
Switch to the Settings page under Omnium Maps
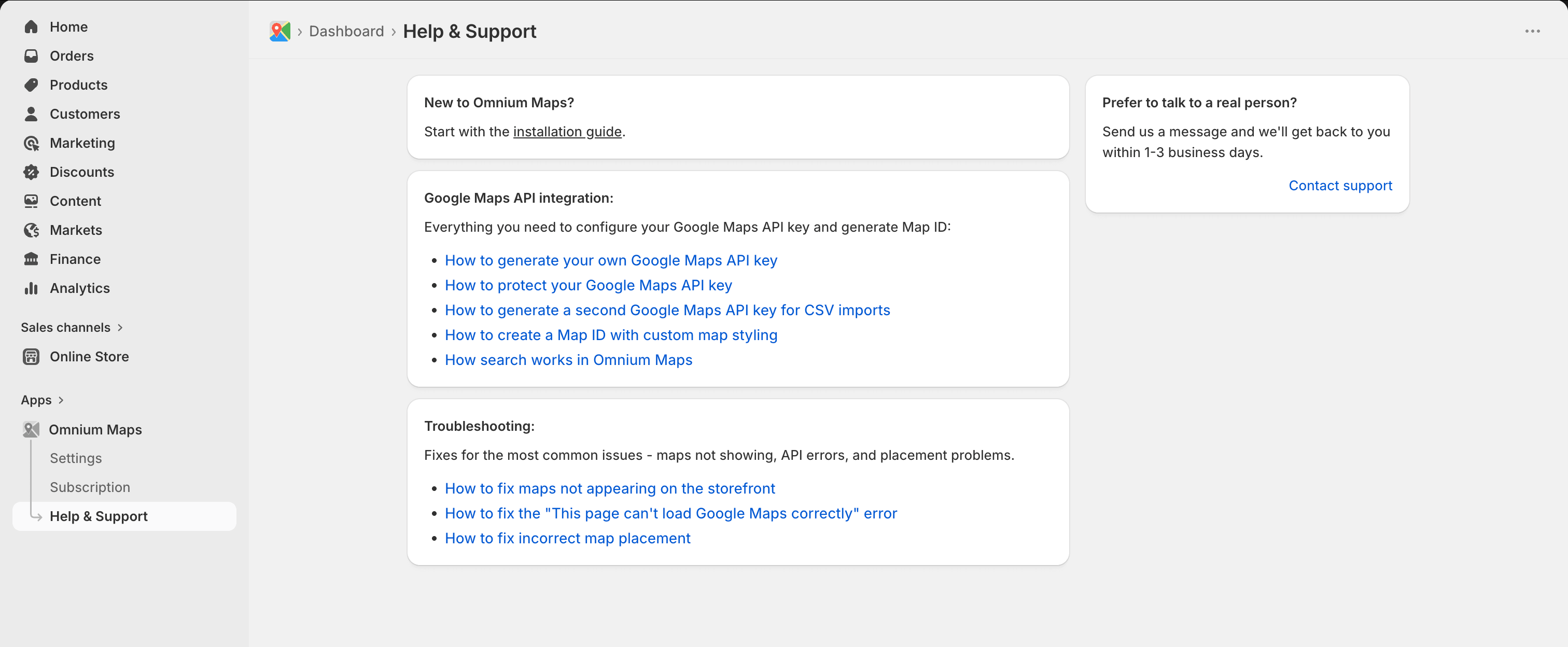coord(76,458)
